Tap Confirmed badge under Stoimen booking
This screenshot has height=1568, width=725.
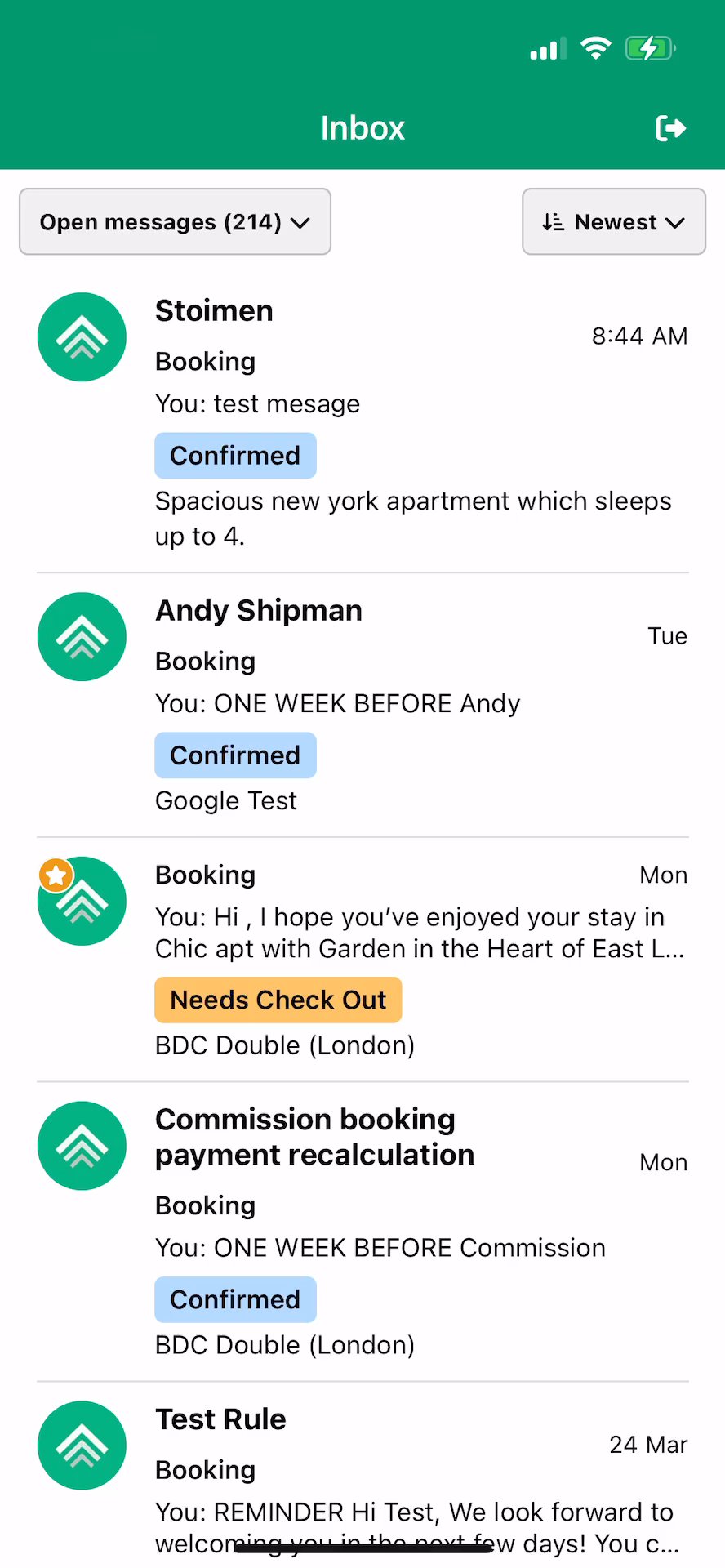pos(235,456)
